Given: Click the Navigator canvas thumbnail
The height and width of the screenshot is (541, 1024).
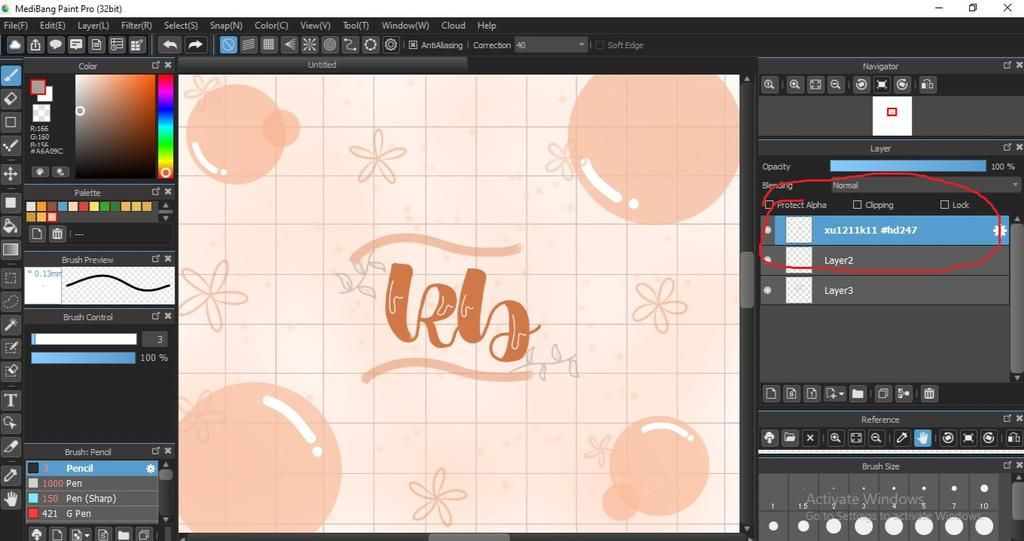Looking at the screenshot, I should coord(892,116).
